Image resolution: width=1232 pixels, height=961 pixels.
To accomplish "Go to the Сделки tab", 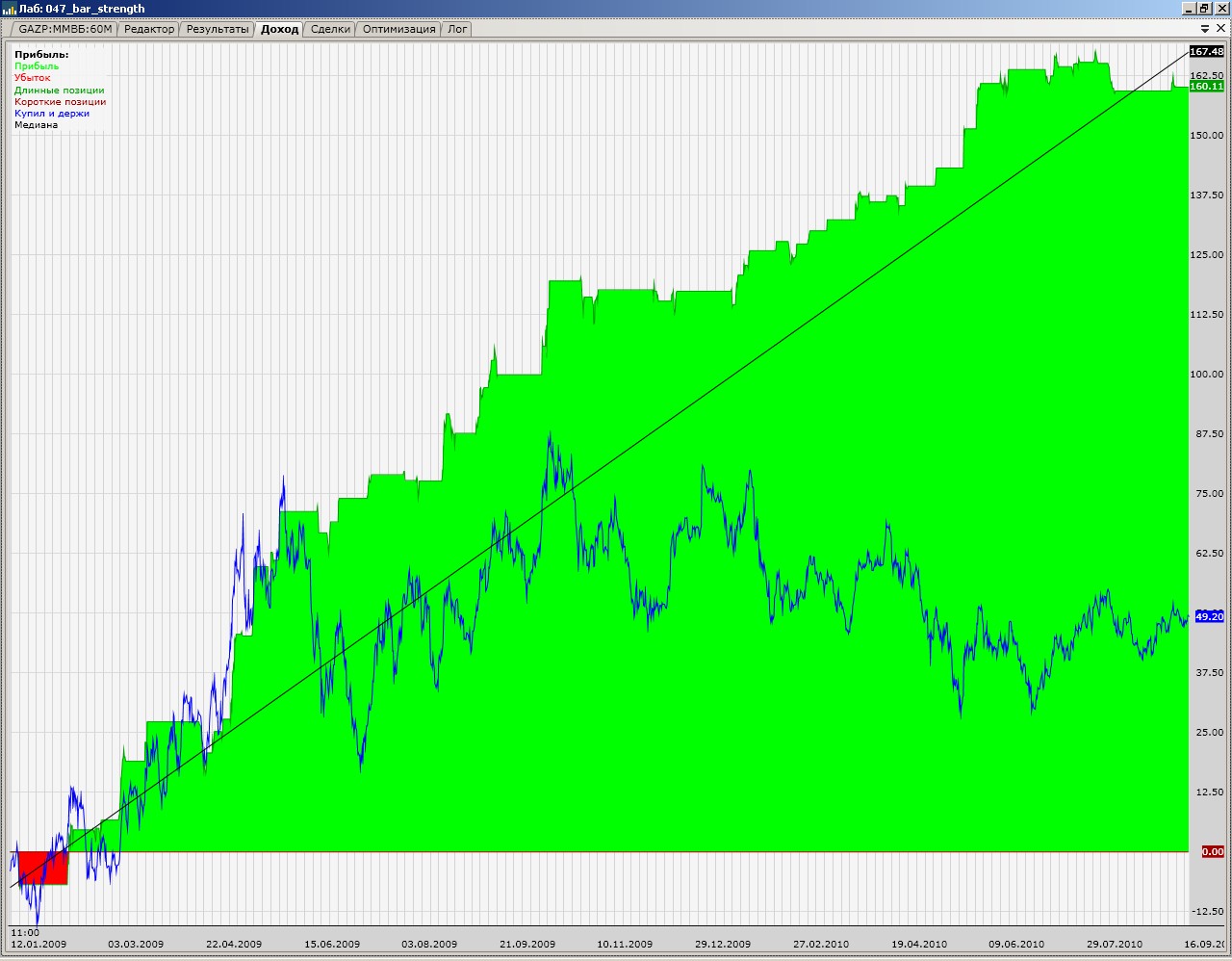I will click(x=330, y=29).
